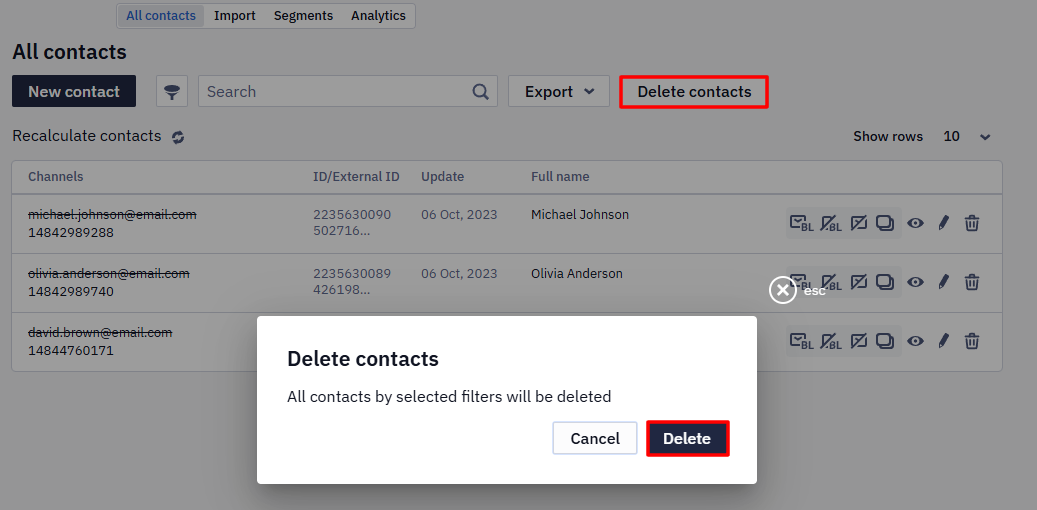
Task: Confirm with the Delete button in dialog
Action: (x=687, y=439)
